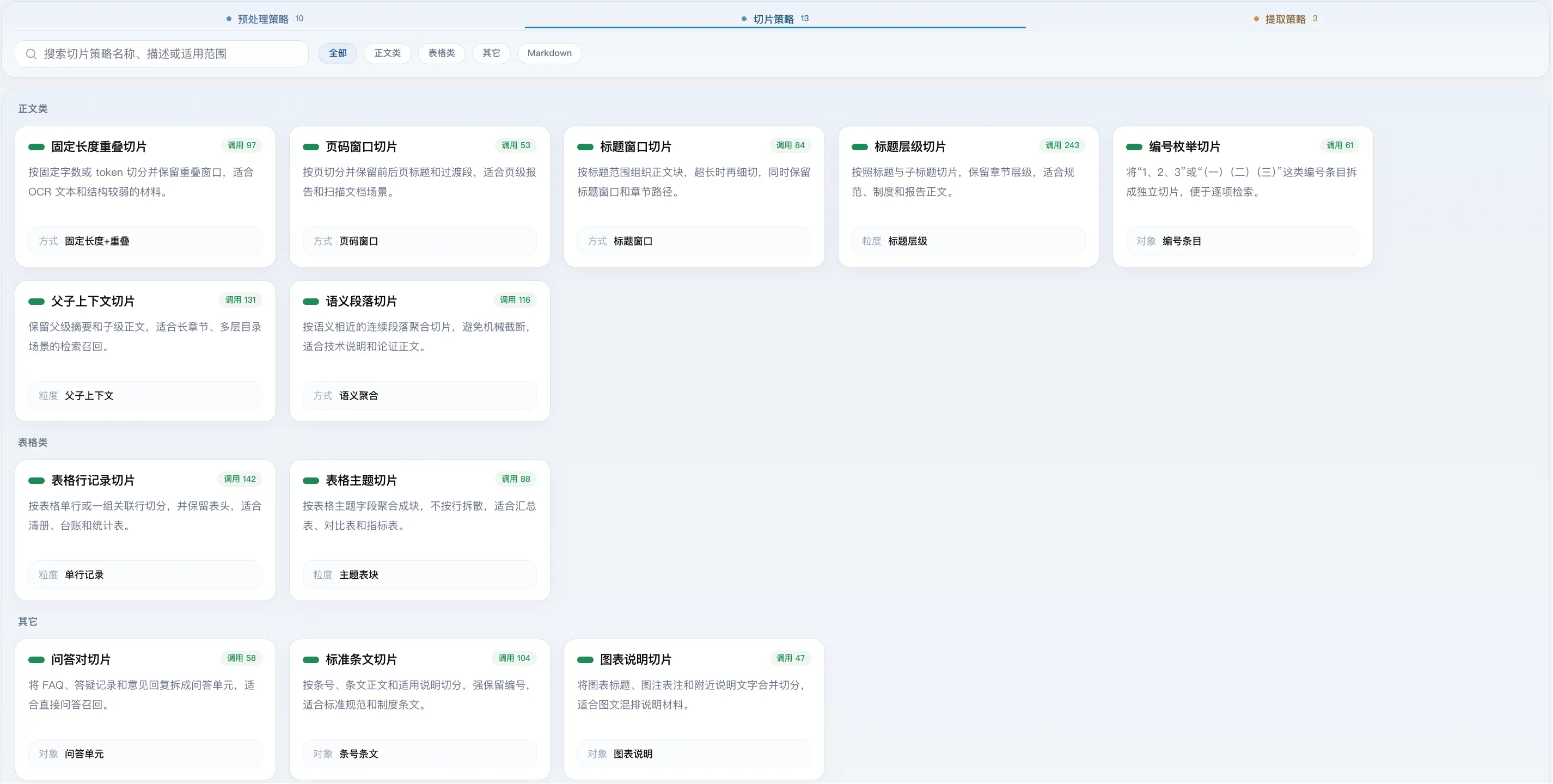Click the 调用 142 usage badge
1553x784 pixels.
[x=240, y=479]
